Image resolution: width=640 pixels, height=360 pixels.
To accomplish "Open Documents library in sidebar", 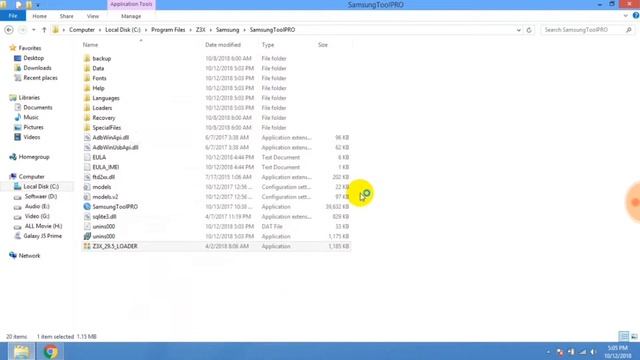I will tap(38, 107).
